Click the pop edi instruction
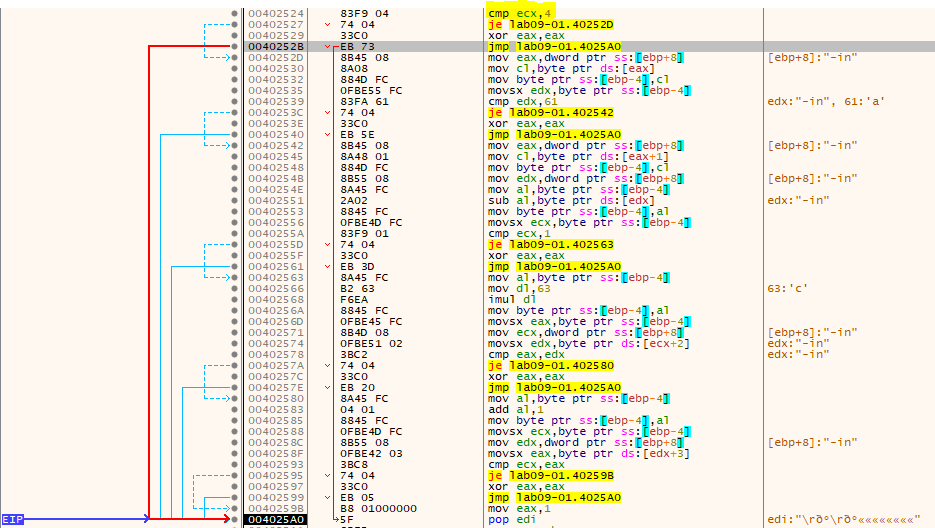This screenshot has width=935, height=528. 512,520
